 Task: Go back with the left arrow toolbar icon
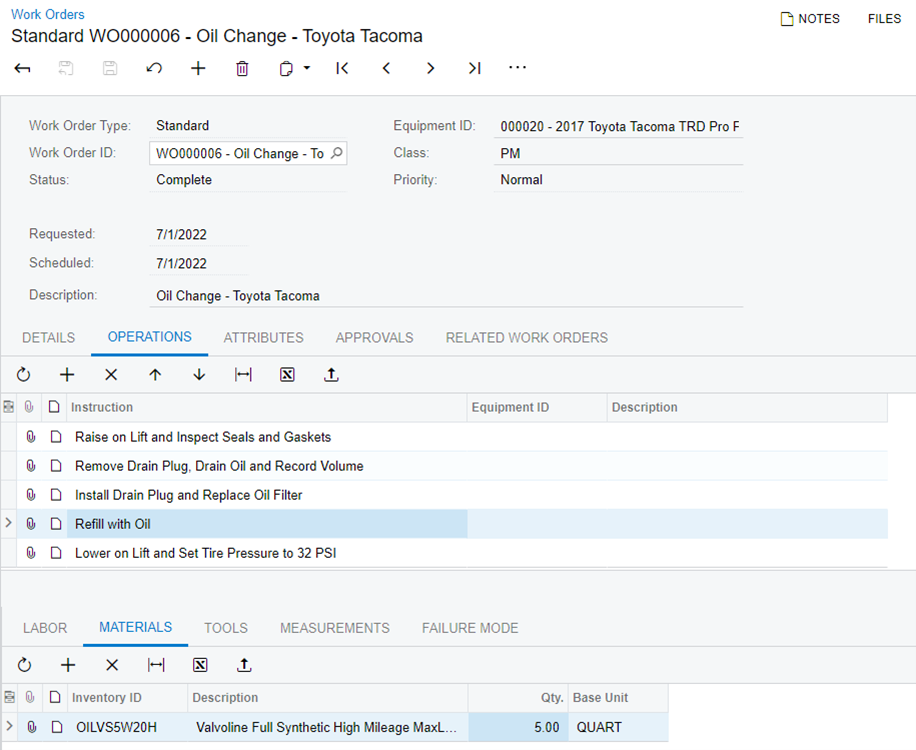click(x=22, y=68)
